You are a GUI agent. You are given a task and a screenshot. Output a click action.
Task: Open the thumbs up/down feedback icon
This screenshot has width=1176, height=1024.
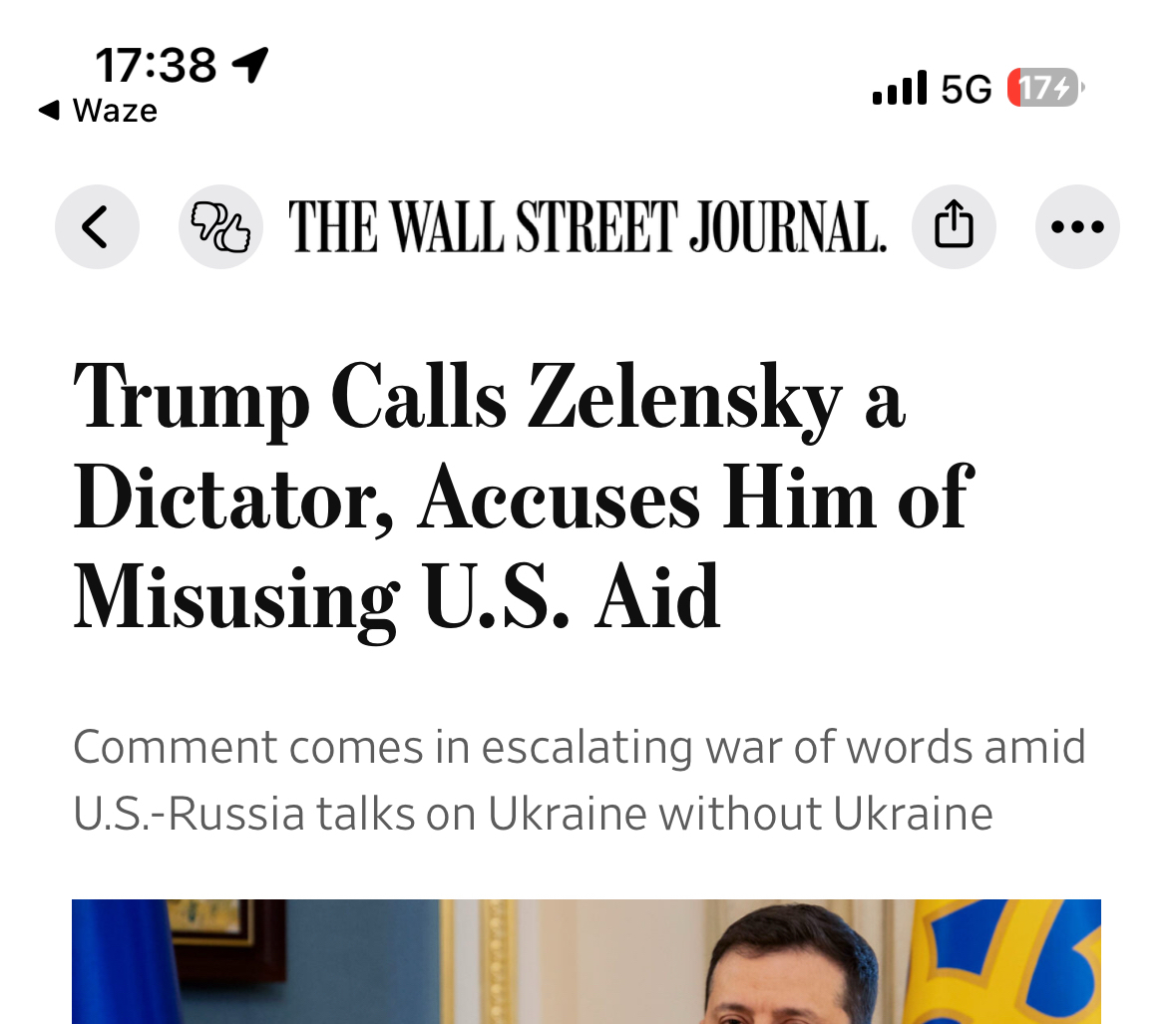pos(220,226)
